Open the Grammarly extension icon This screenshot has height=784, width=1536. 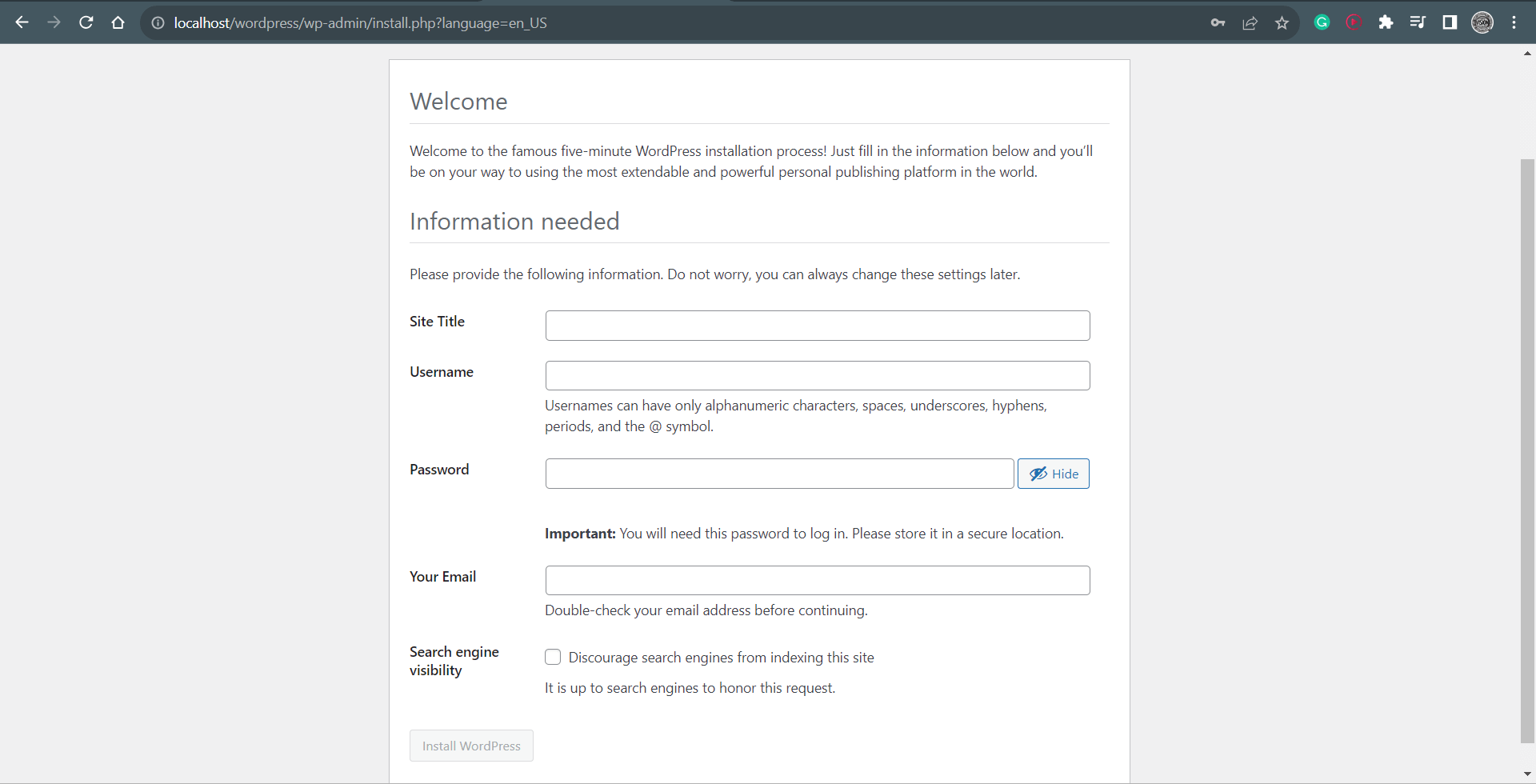pos(1322,22)
